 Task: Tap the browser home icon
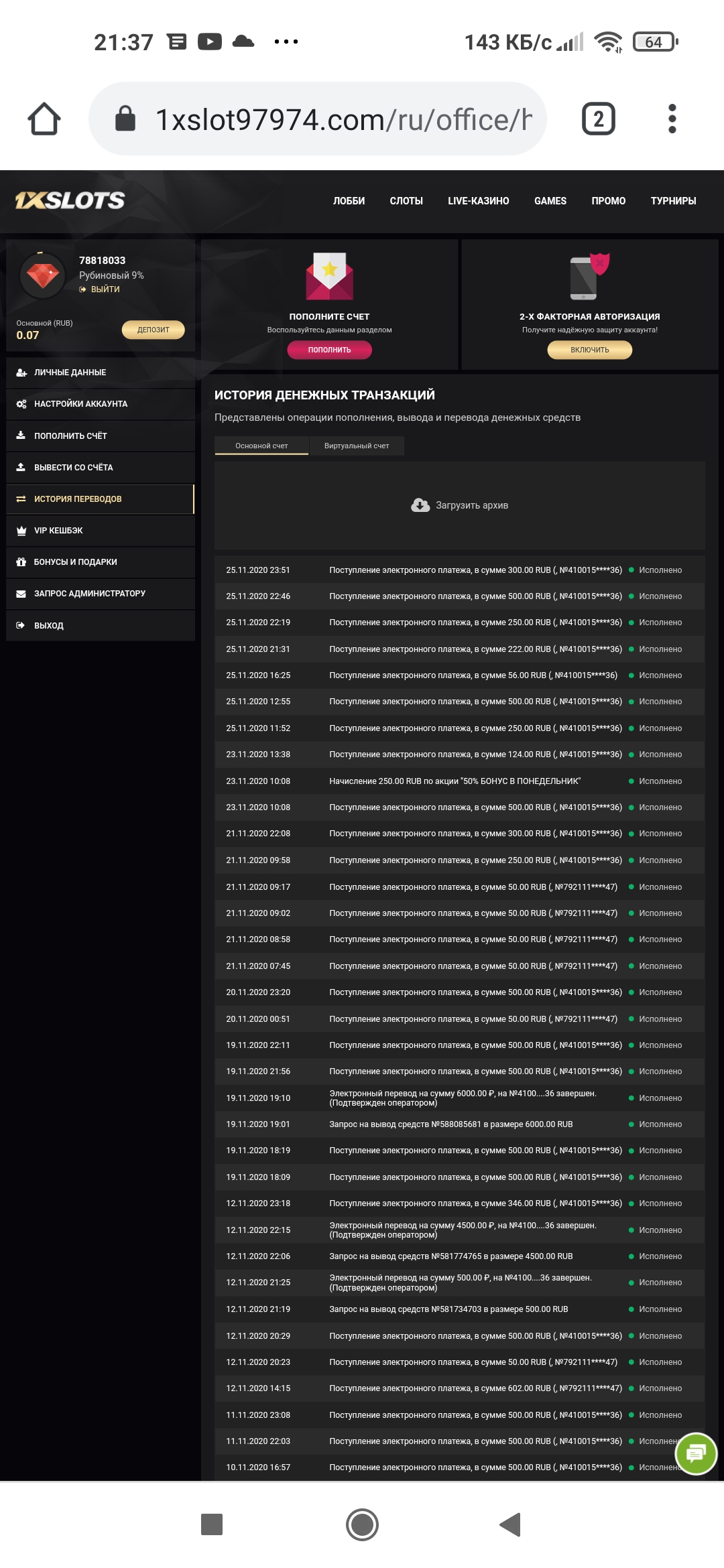(x=44, y=119)
